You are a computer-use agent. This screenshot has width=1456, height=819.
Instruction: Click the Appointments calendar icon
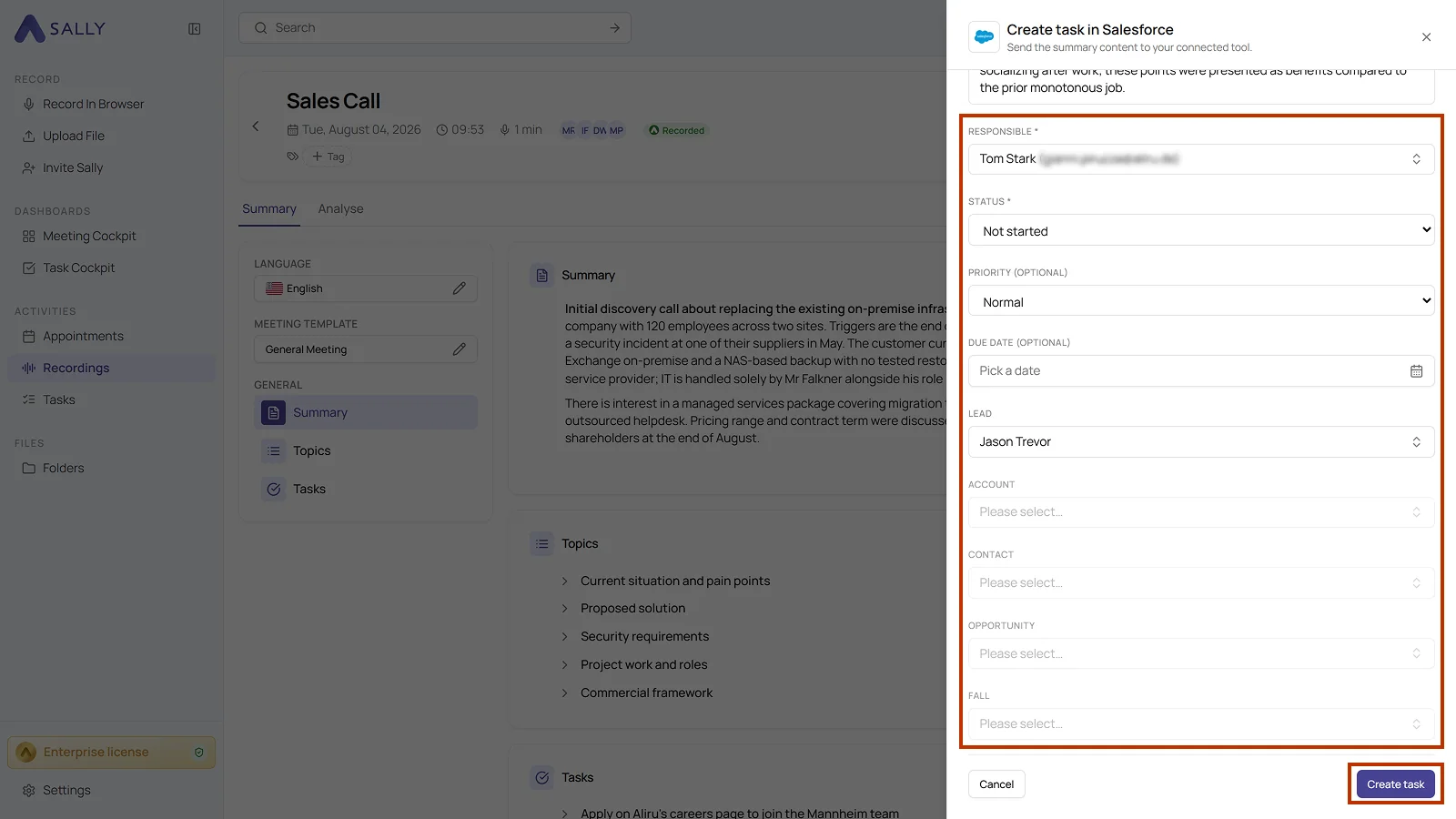point(29,337)
